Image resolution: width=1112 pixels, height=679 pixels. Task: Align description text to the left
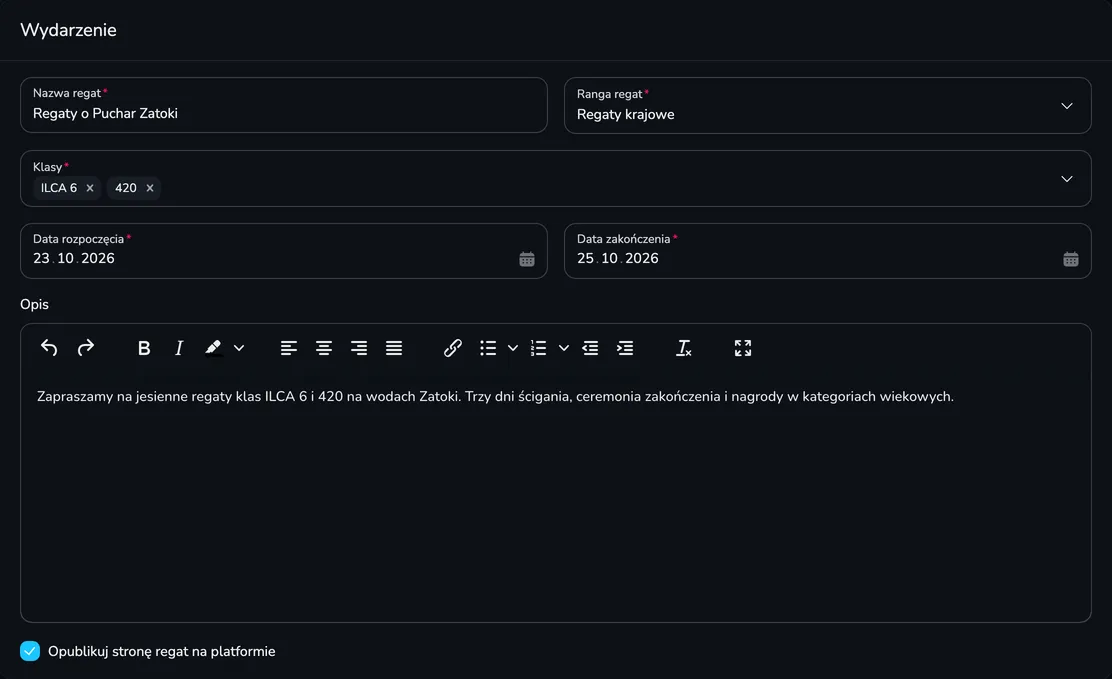289,348
